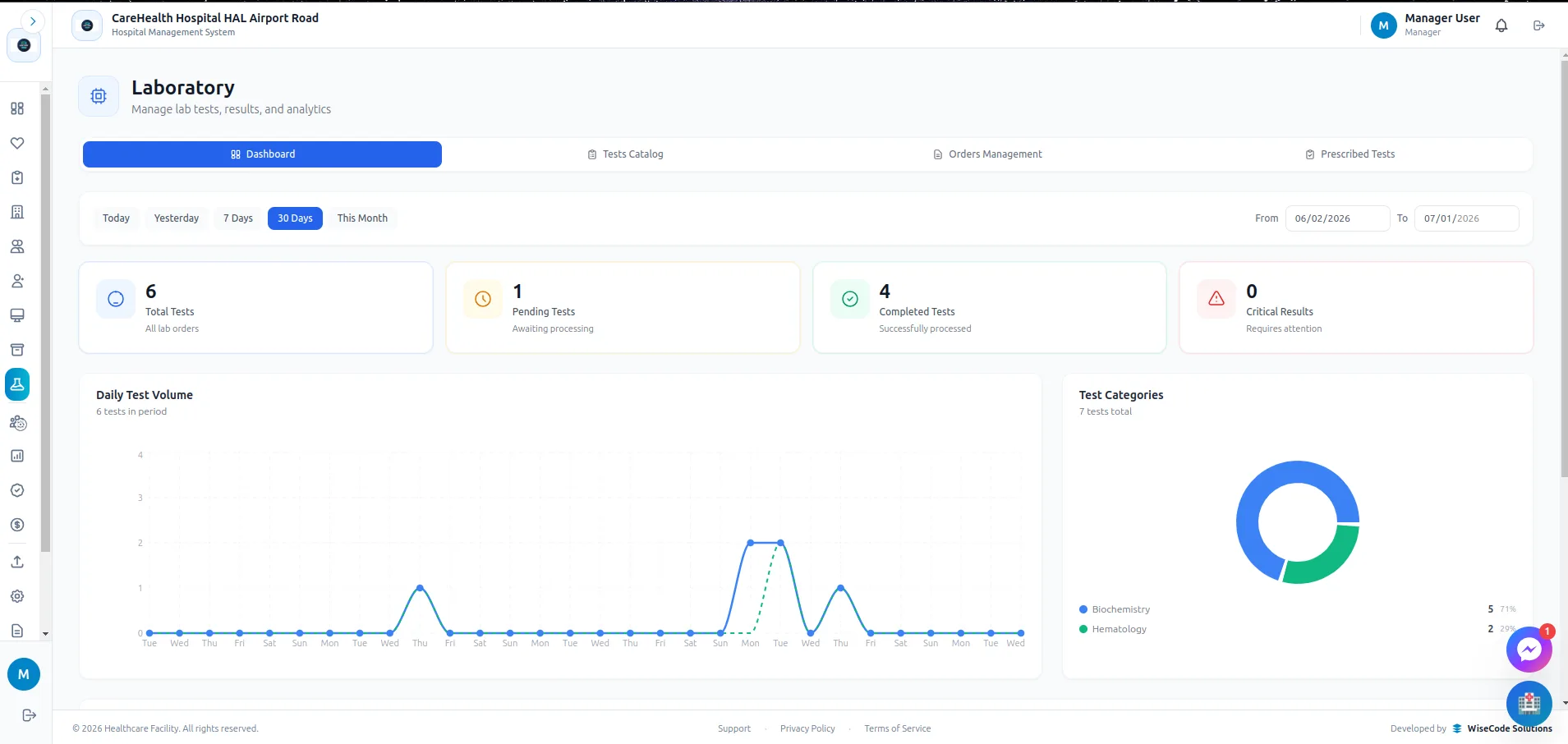Open the settings gear icon in the sidebar
Viewport: 1568px width, 744px height.
[x=17, y=596]
